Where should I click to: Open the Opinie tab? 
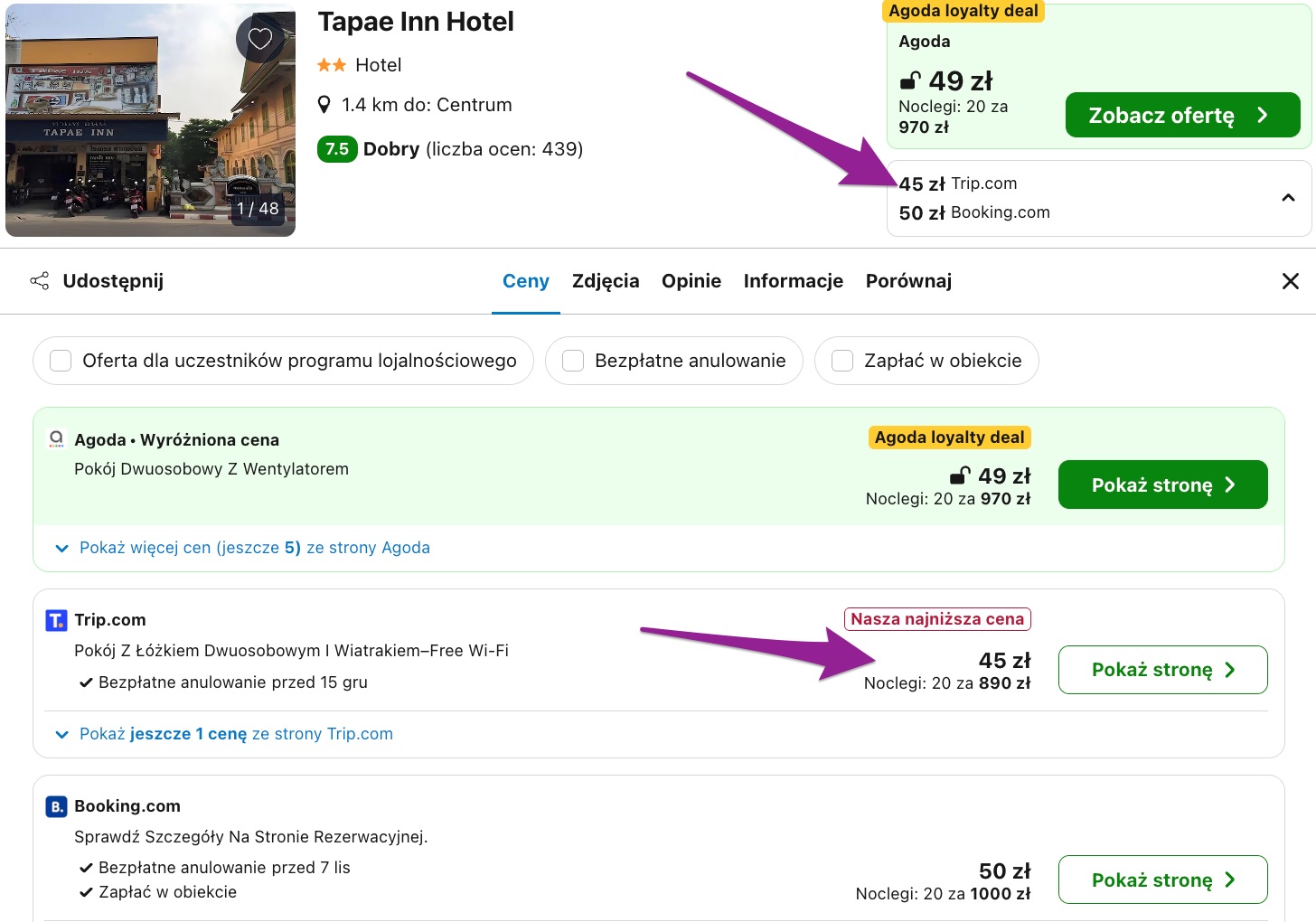[x=691, y=280]
